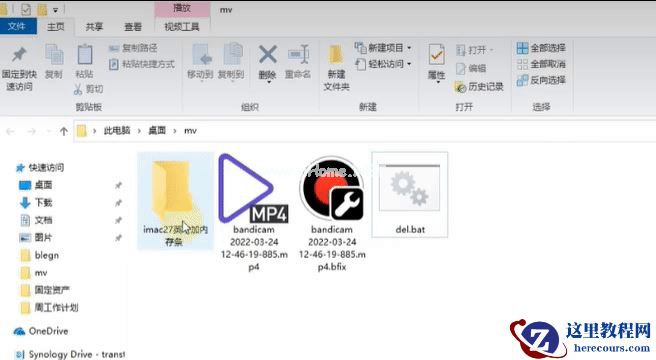Click the New folder (新建文件夹) icon
The height and width of the screenshot is (360, 656).
pos(336,55)
